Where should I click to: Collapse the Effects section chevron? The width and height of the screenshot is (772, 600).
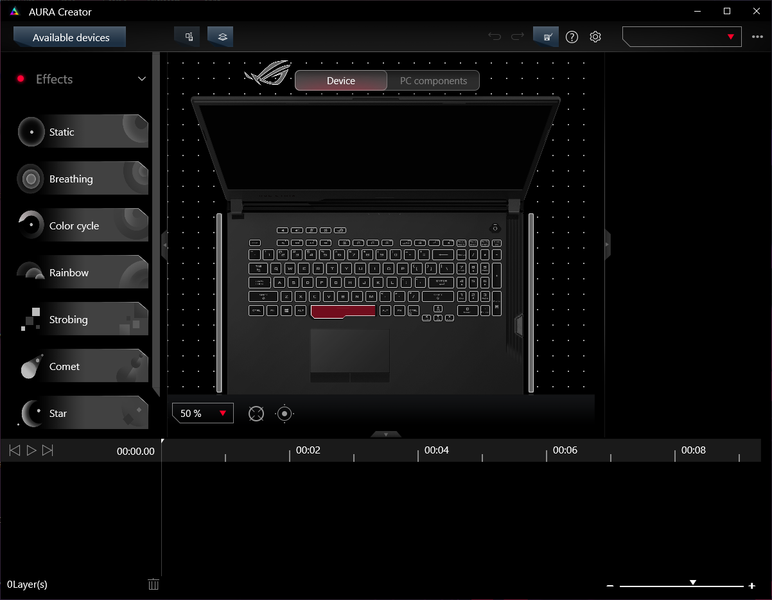click(x=142, y=79)
